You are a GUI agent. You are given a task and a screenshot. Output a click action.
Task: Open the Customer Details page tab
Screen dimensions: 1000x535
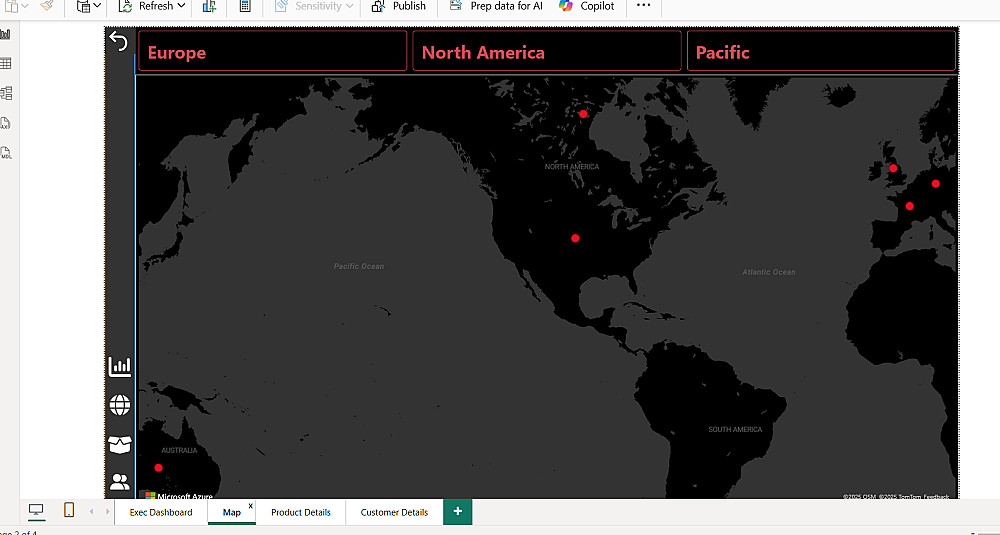[394, 512]
